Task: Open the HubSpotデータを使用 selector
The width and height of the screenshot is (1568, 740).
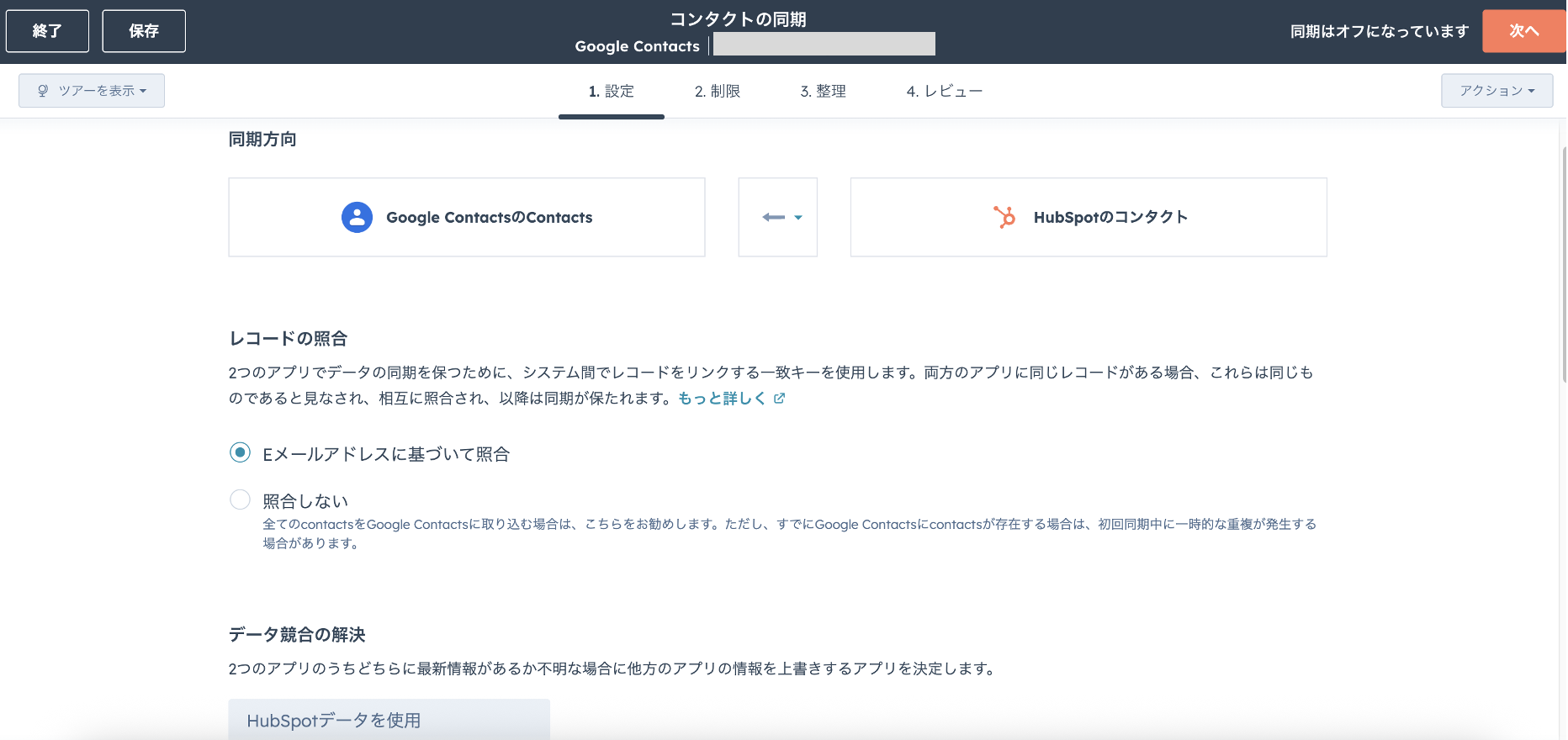Action: [389, 720]
